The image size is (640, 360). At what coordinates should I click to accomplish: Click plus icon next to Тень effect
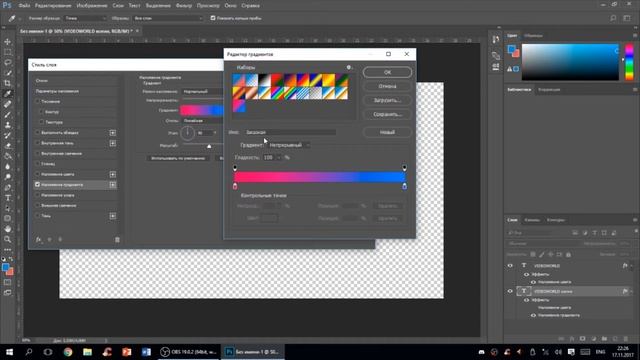113,216
